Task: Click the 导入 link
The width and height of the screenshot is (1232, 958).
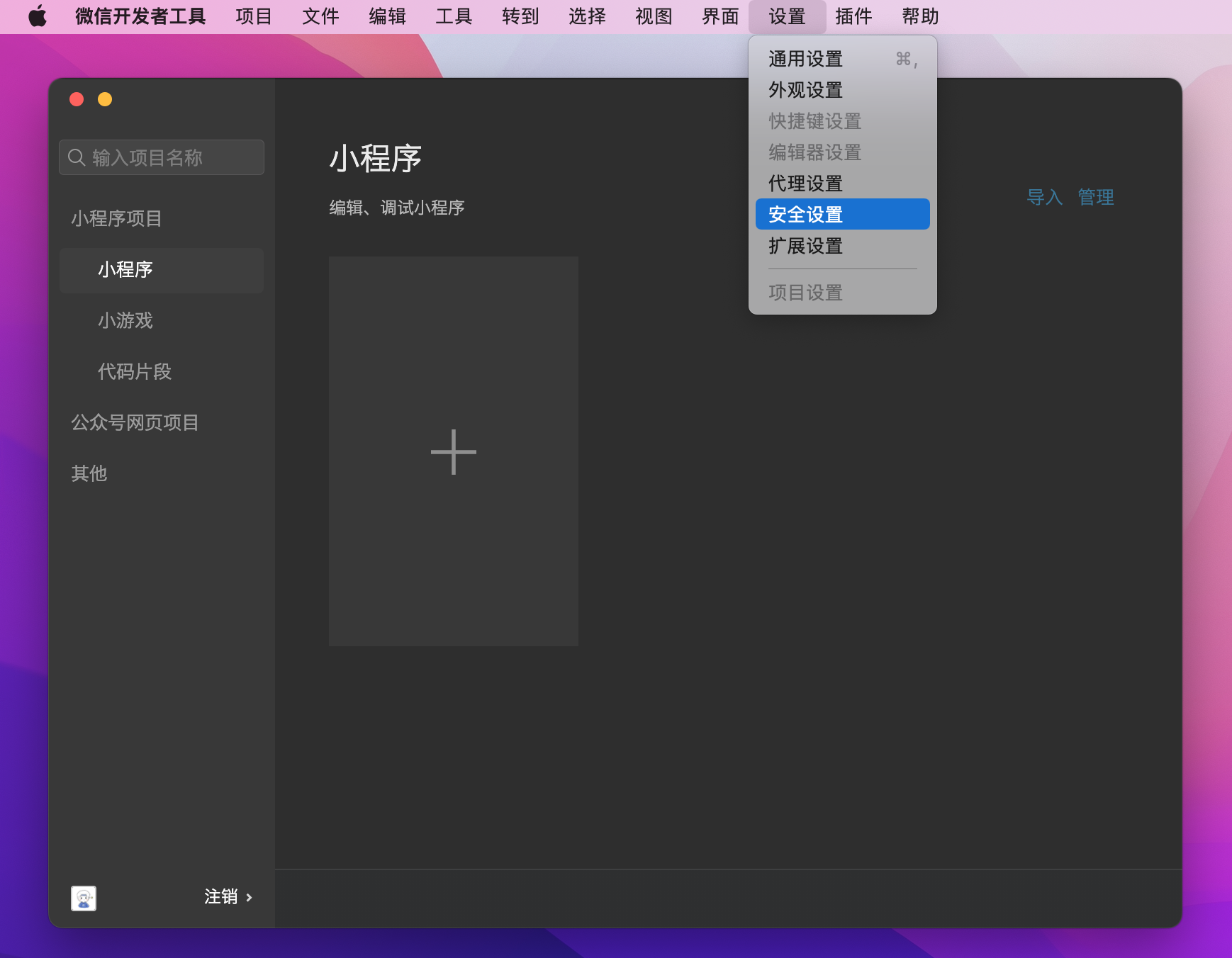Action: 1043,198
